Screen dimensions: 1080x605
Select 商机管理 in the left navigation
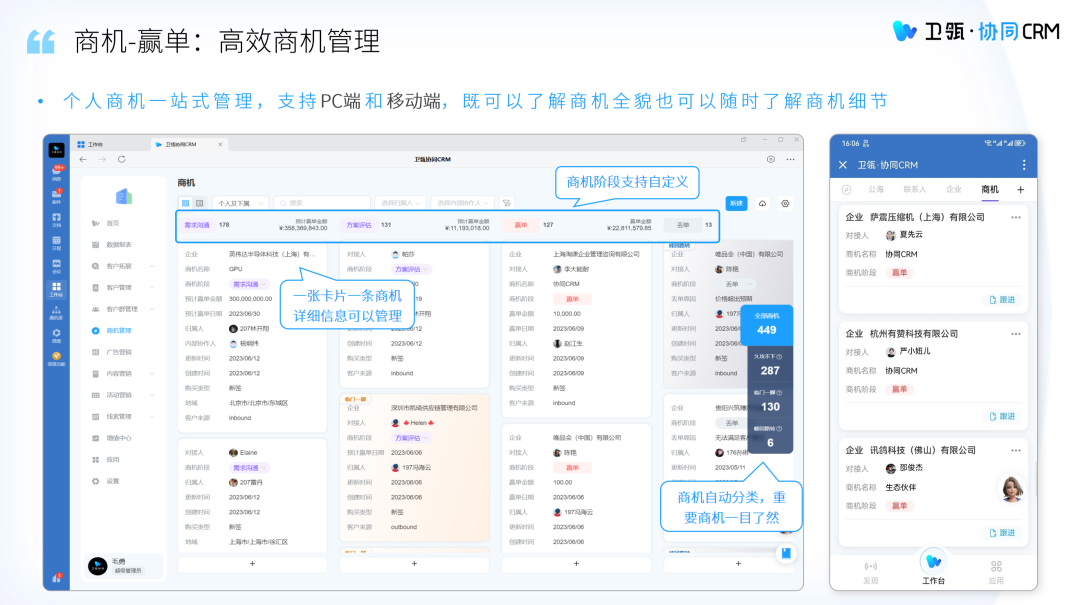[118, 330]
